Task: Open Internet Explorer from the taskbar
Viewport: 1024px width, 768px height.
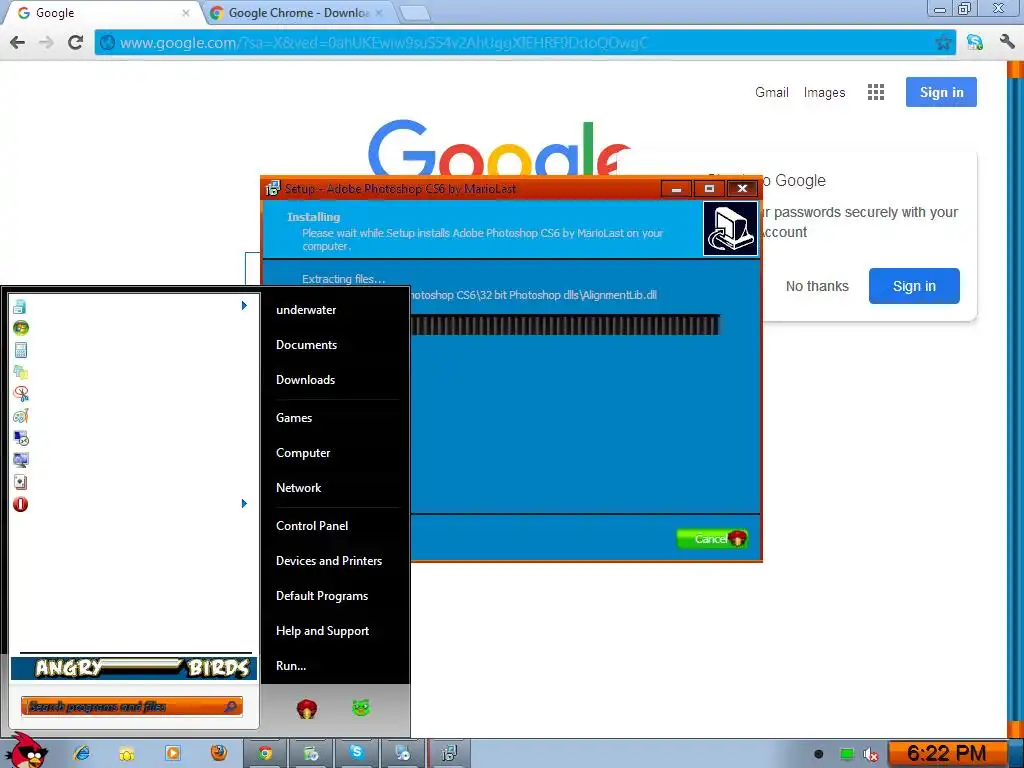Action: click(82, 753)
